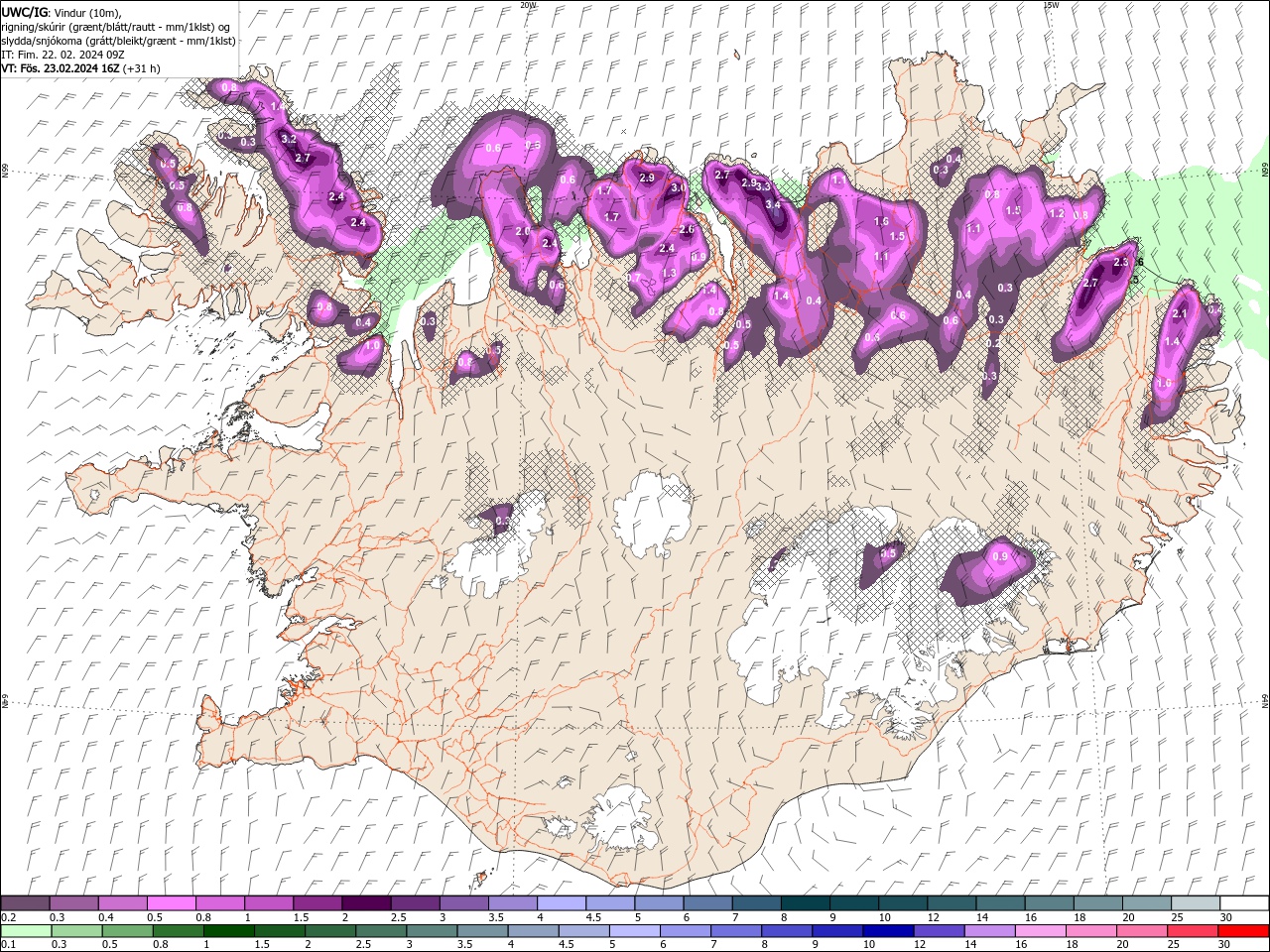1270x952 pixels.
Task: Click the 64N latitude label at the map's right edge
Action: tap(1265, 700)
